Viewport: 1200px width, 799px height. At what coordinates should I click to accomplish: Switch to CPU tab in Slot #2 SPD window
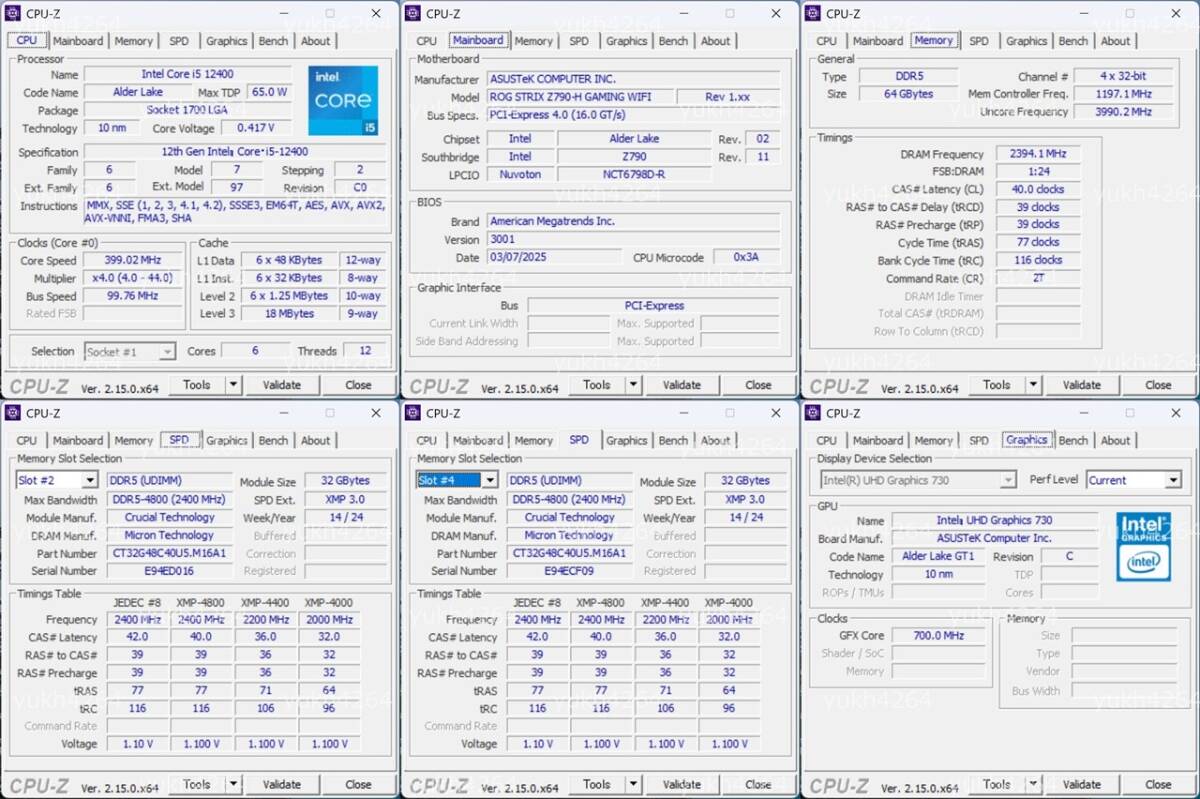pos(27,441)
